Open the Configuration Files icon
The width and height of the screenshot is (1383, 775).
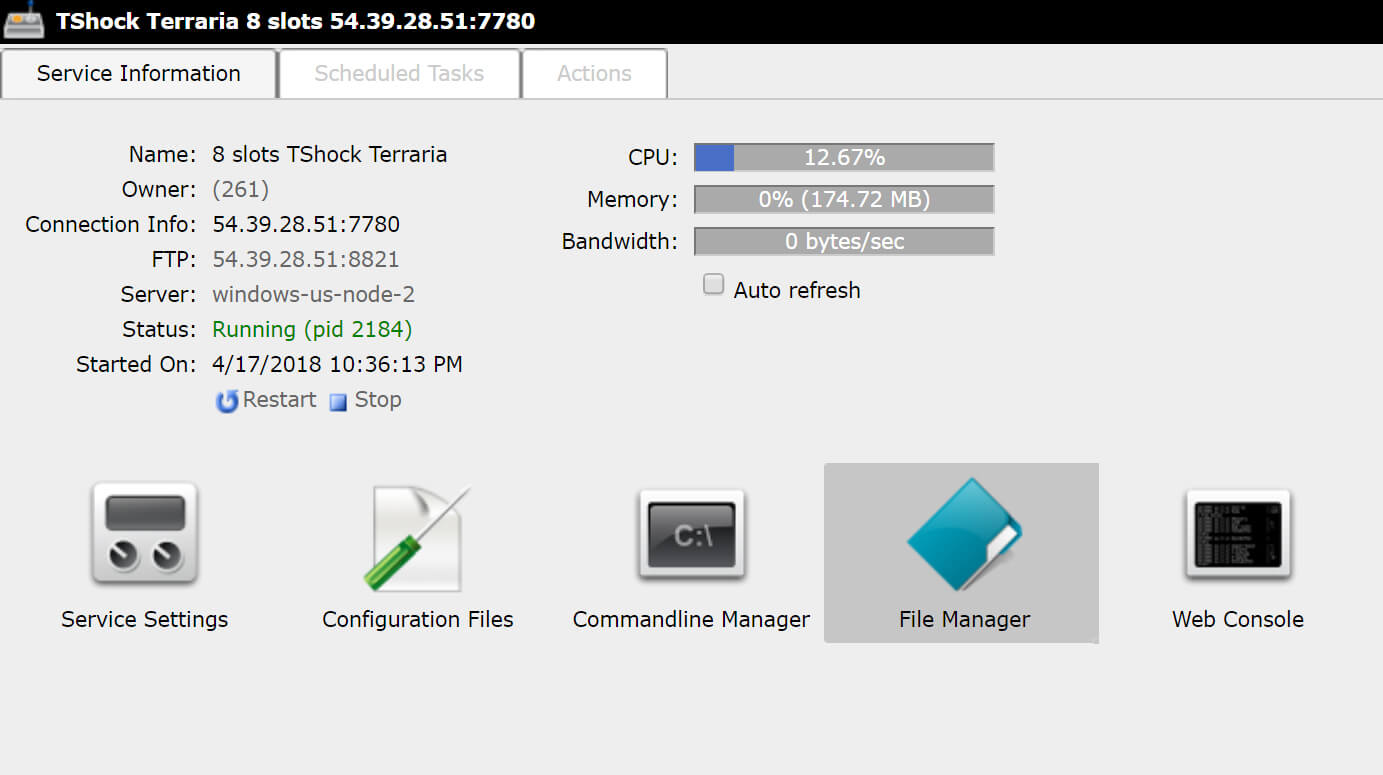pyautogui.click(x=417, y=538)
